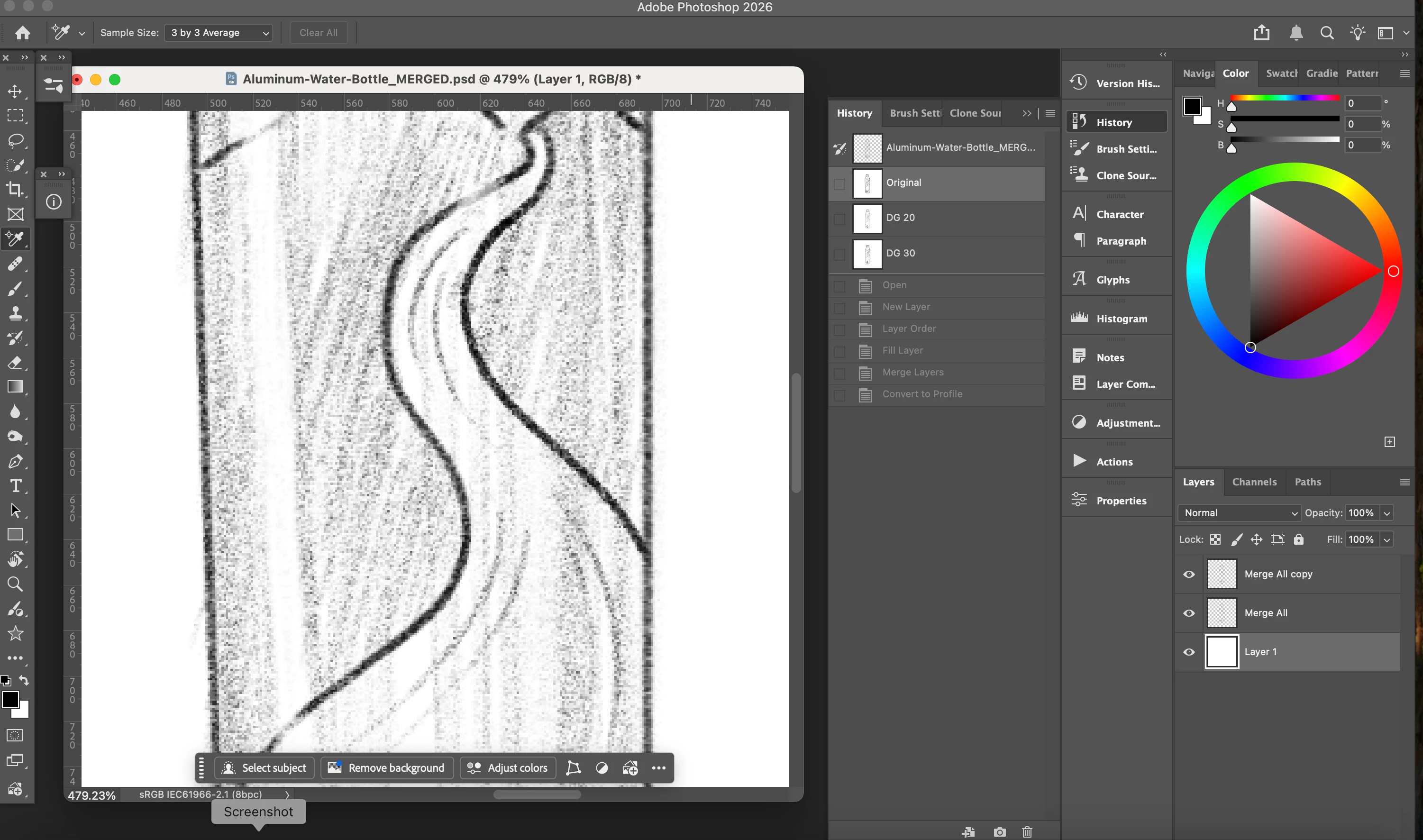Click the camera new snapshot icon
Screen dimensions: 1423x840
click(1000, 831)
